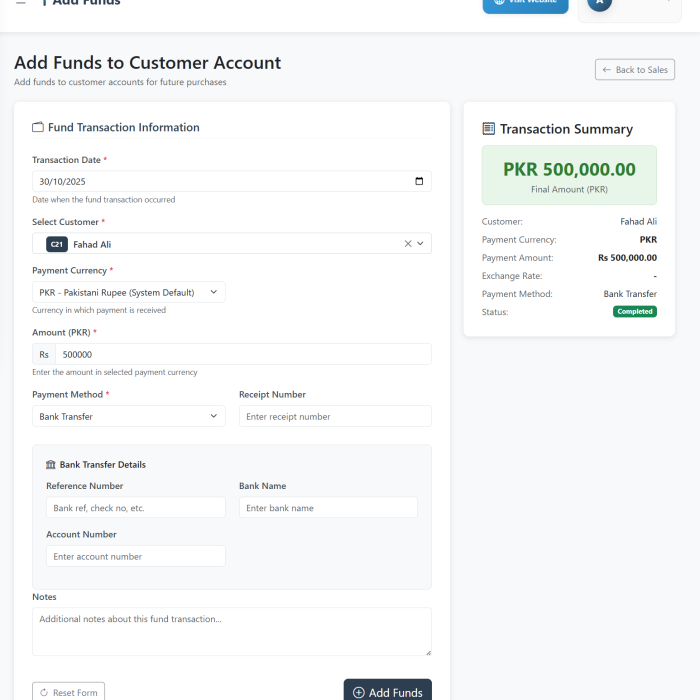700x700 pixels.
Task: Click the Reference Number field
Action: (x=135, y=508)
